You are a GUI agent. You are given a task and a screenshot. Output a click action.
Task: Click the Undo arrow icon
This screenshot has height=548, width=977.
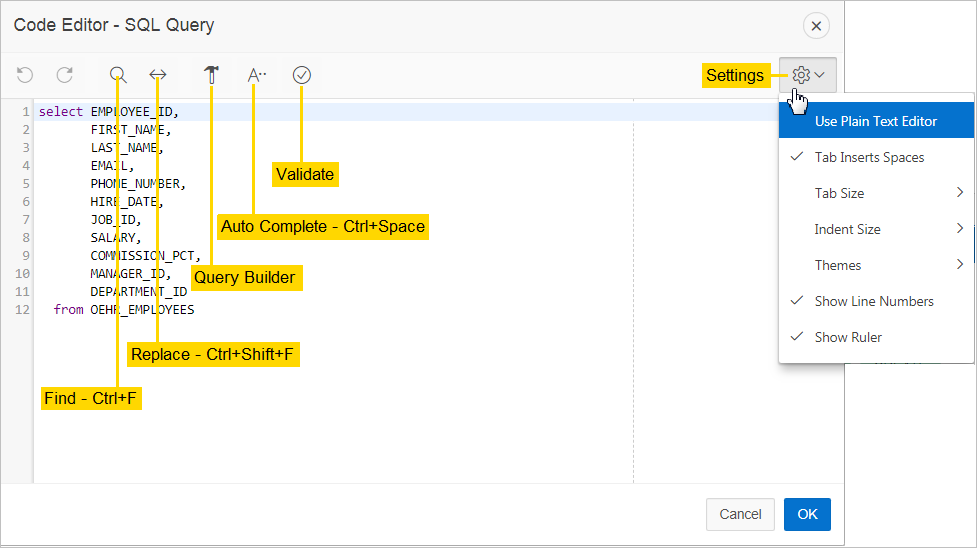click(x=25, y=75)
